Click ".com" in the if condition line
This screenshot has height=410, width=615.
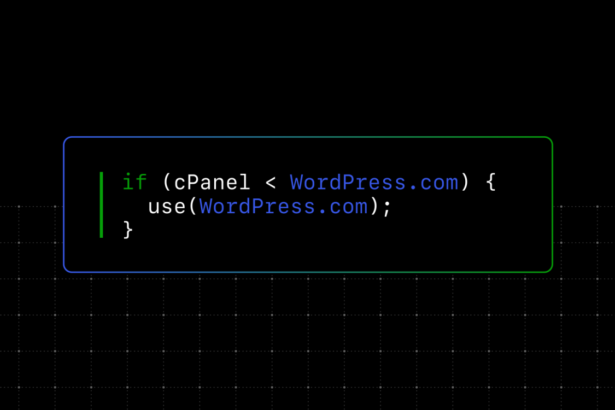[x=435, y=183]
